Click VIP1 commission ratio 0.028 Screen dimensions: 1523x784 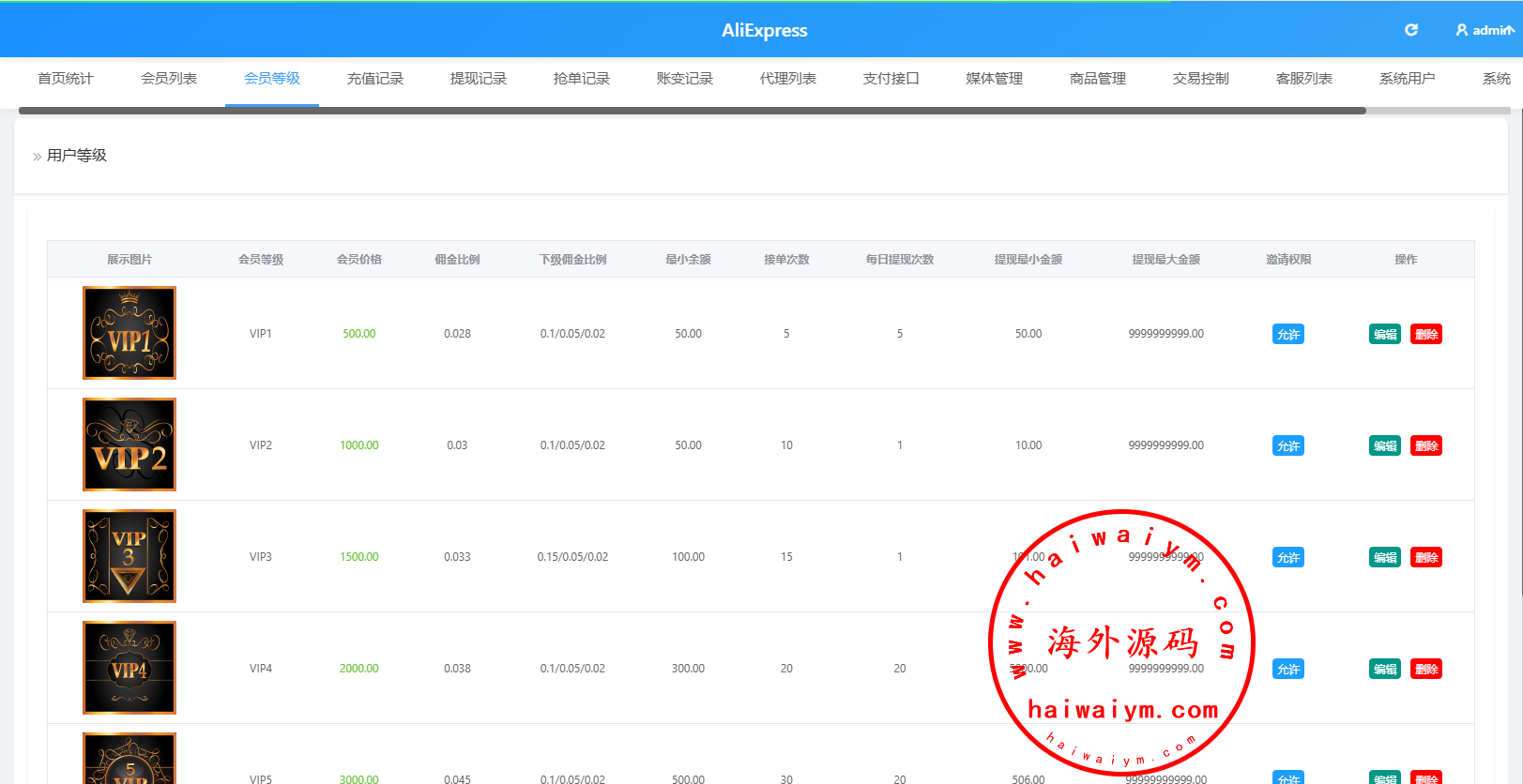click(x=457, y=334)
